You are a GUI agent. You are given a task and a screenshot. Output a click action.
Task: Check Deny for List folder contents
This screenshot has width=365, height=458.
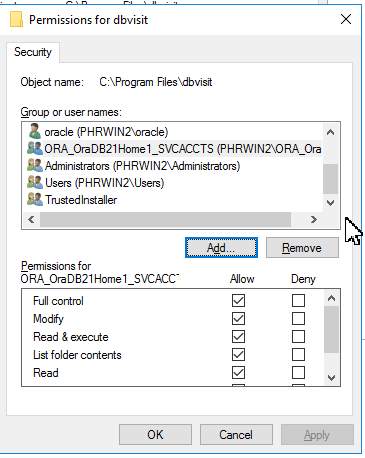pos(298,354)
